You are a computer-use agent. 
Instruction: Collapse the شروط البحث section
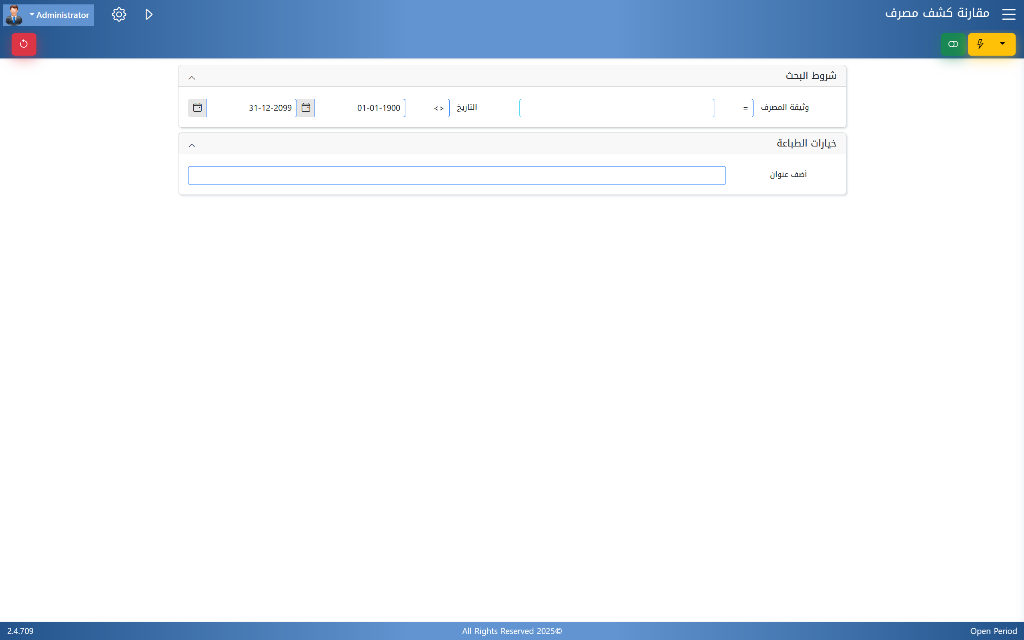192,77
